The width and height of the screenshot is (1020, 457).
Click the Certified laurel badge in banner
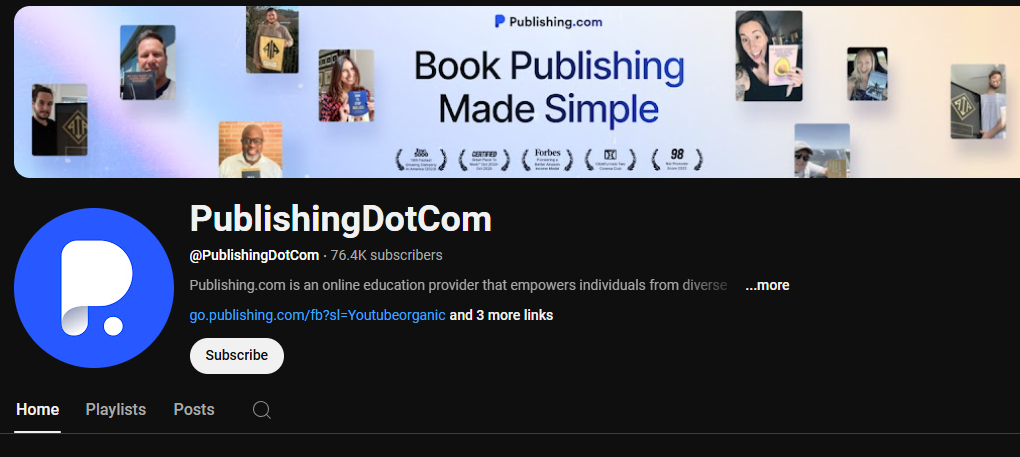pos(484,159)
